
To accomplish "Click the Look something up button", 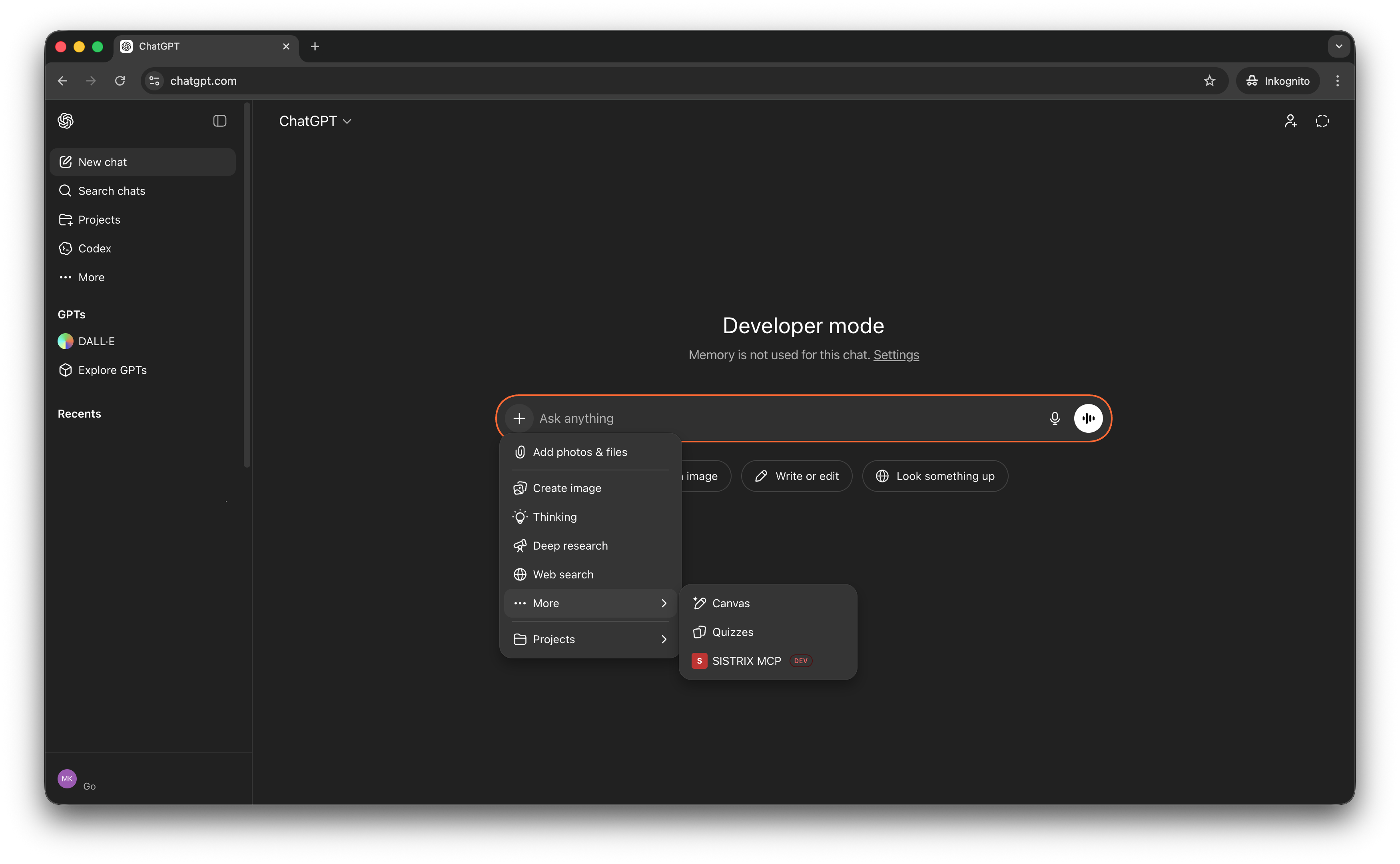I will tap(935, 476).
